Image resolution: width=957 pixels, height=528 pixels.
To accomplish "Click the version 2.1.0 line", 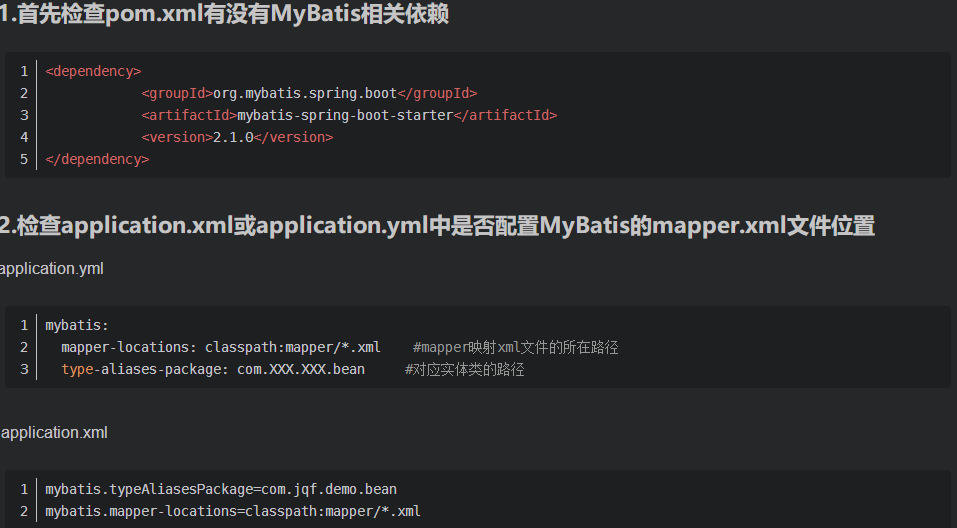I will [x=237, y=137].
